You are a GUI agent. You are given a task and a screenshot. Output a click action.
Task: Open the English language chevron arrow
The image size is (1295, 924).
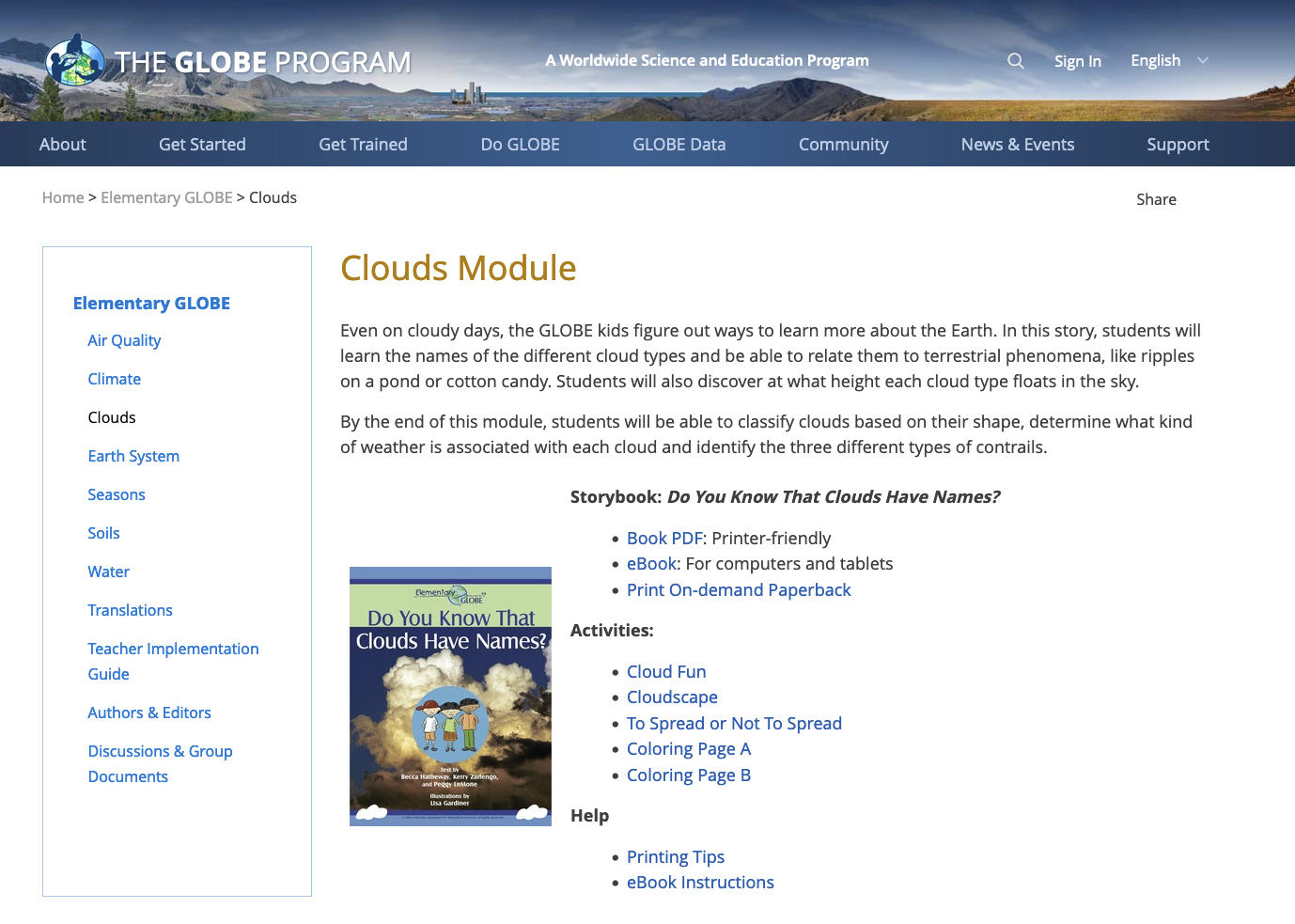(1203, 60)
